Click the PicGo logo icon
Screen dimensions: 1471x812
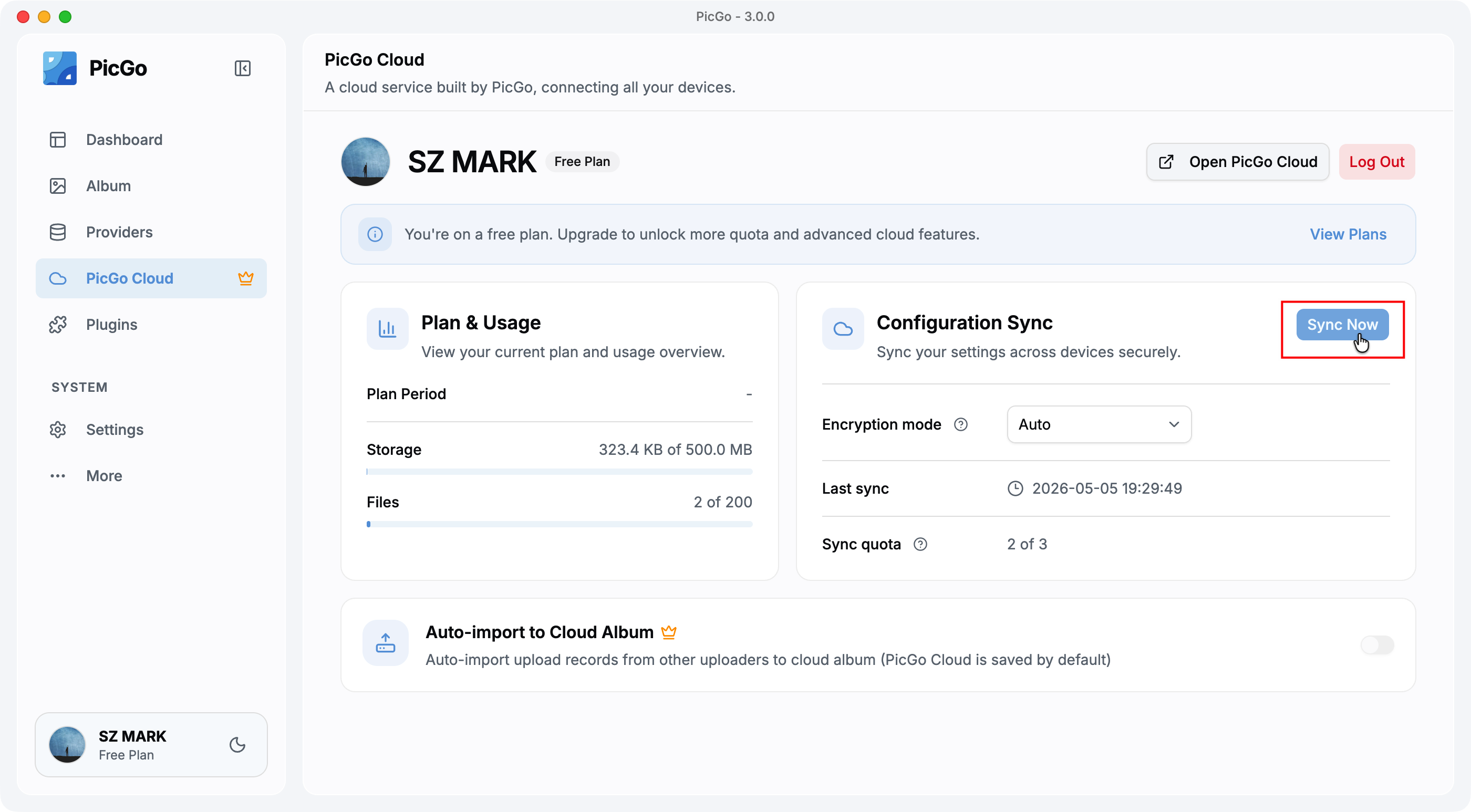[x=59, y=68]
